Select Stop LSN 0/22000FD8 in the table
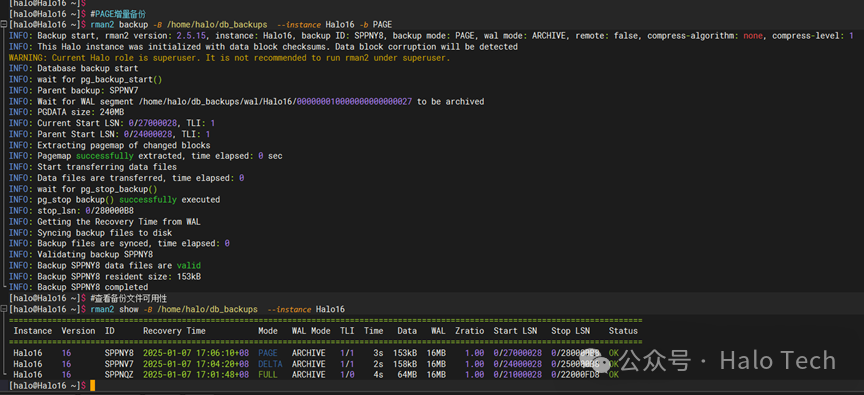 (x=575, y=375)
